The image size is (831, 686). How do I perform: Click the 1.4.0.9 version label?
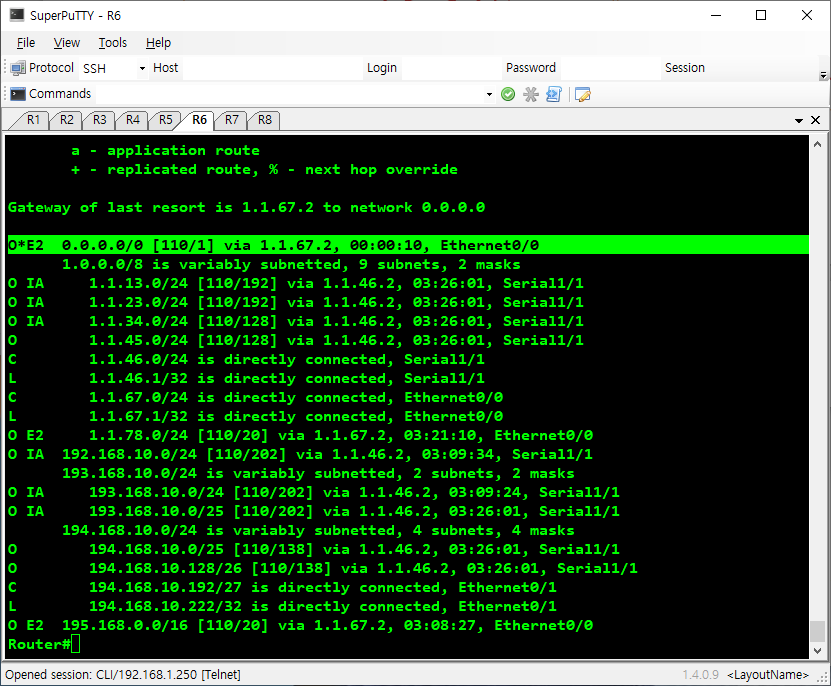pos(700,674)
